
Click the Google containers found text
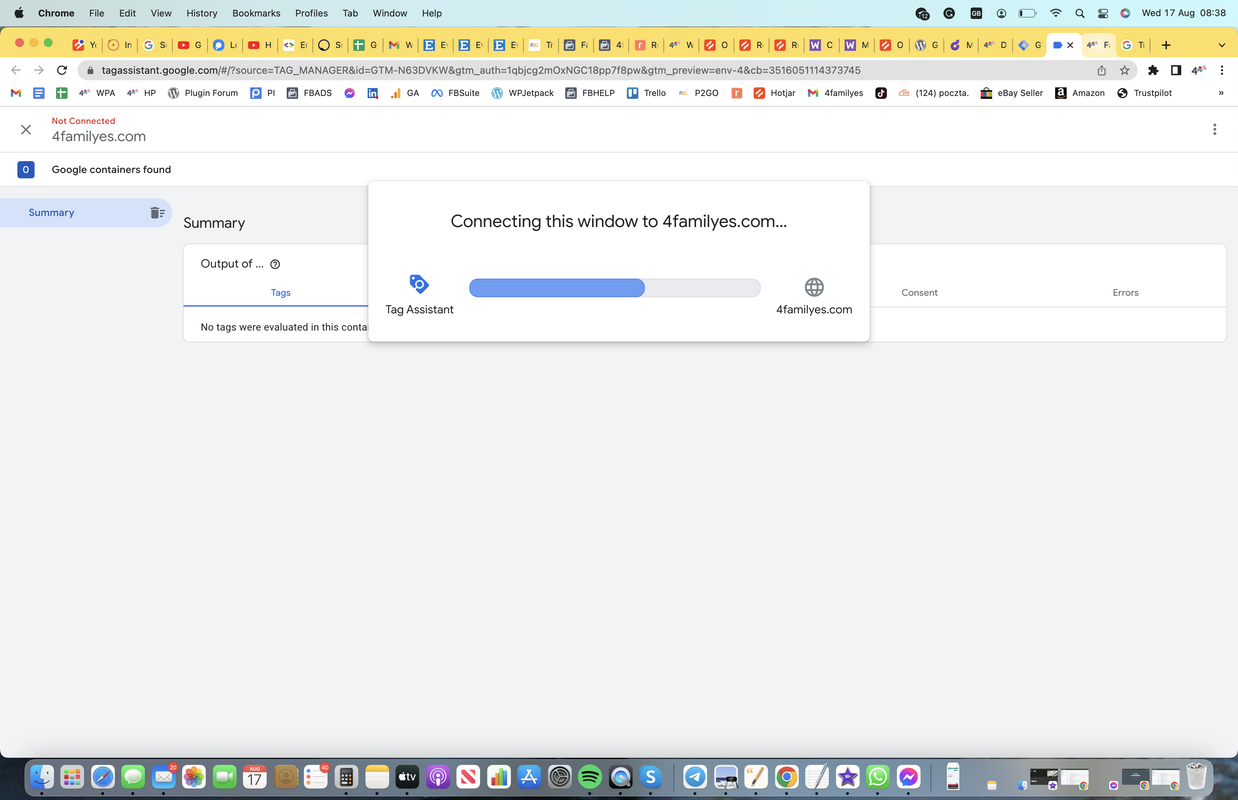(x=111, y=169)
